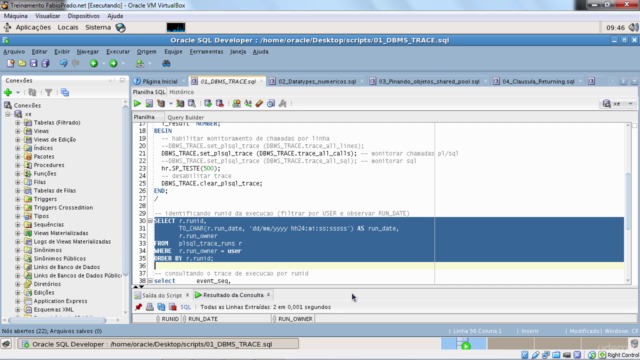Viewport: 640px width, 360px height.
Task: Open the Aplicações menu in top panel
Action: (33, 27)
